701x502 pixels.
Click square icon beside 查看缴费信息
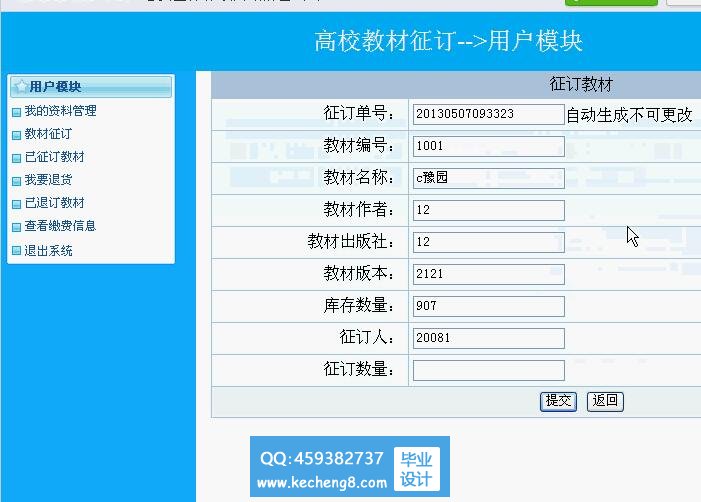click(x=17, y=227)
